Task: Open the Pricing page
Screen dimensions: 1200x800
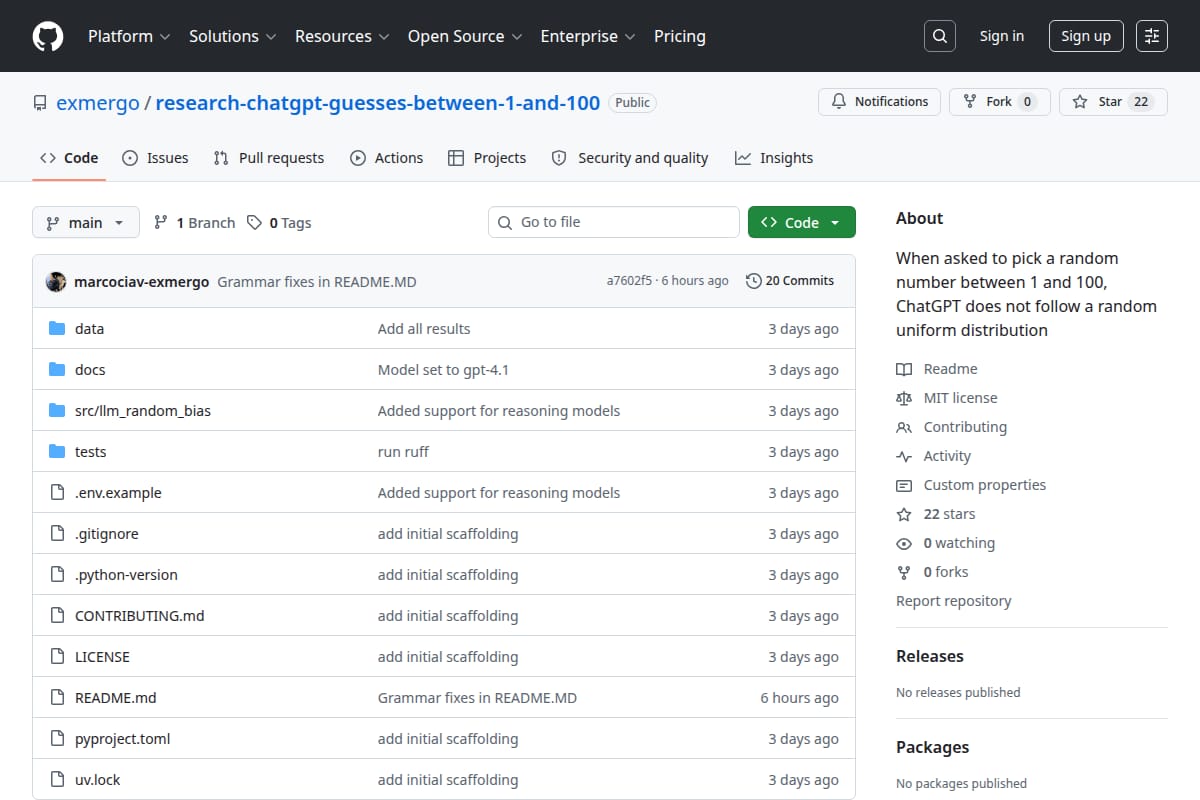Action: (680, 36)
